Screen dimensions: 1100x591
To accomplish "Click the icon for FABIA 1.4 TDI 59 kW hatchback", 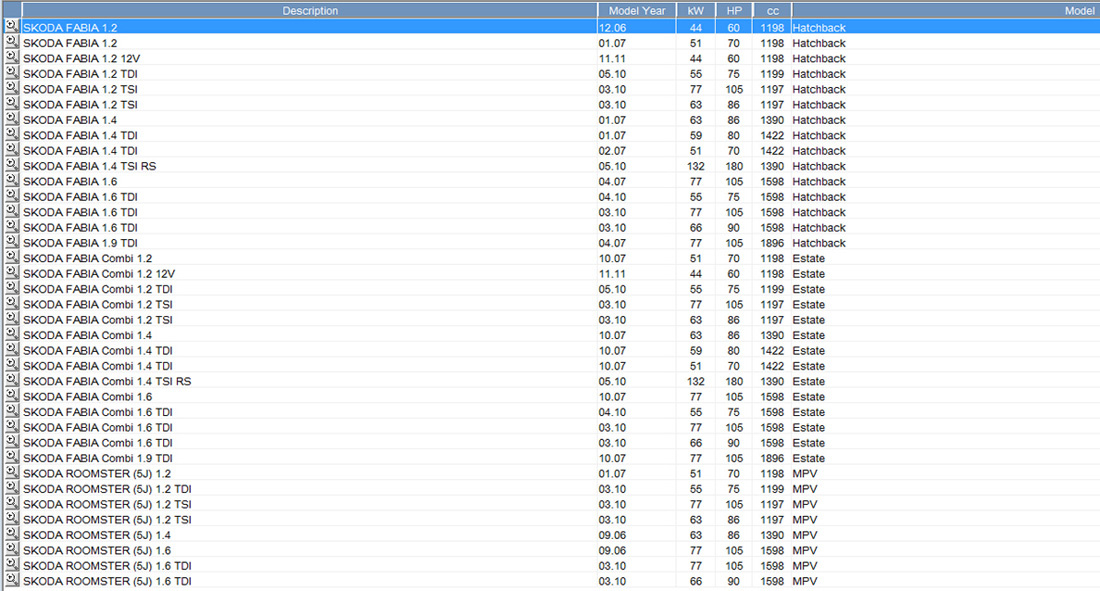I will coord(11,135).
